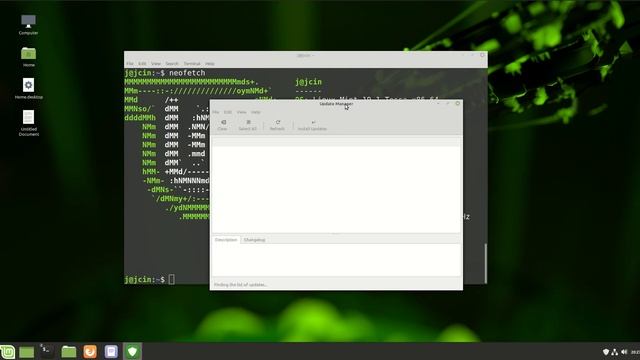The image size is (640, 360).
Task: Click the terminal window scrollbar
Action: point(486,263)
